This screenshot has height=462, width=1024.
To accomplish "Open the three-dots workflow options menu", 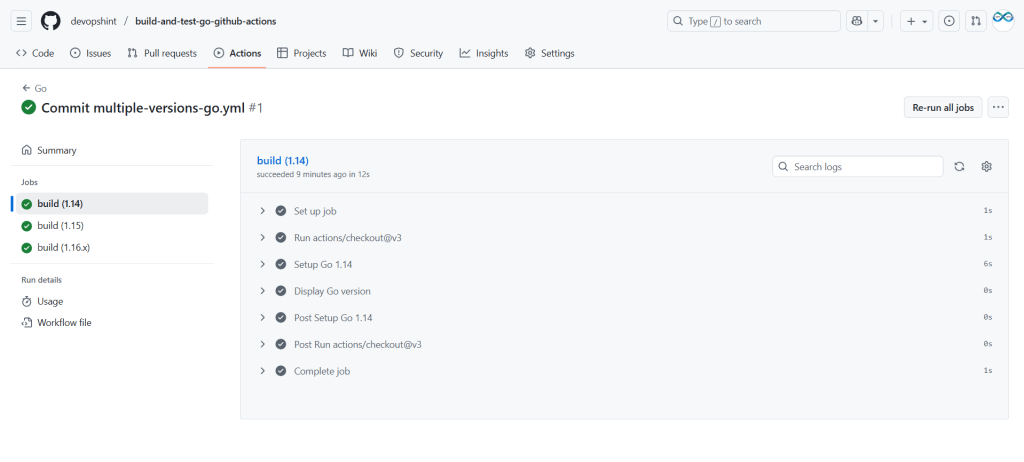I will (x=998, y=108).
